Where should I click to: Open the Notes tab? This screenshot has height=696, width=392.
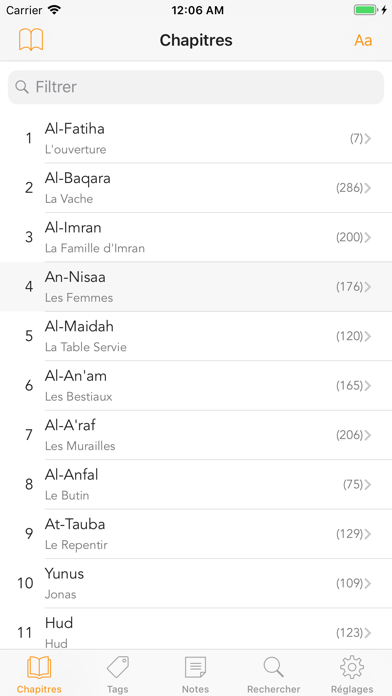point(195,673)
